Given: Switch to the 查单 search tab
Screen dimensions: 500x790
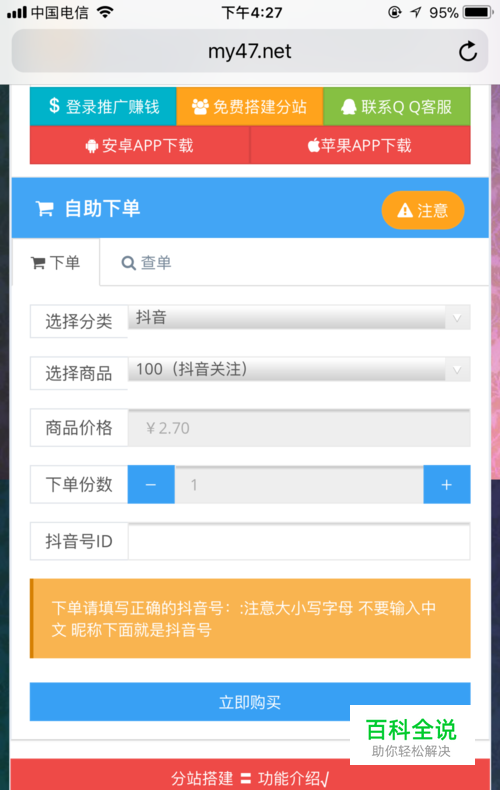Looking at the screenshot, I should click(146, 262).
